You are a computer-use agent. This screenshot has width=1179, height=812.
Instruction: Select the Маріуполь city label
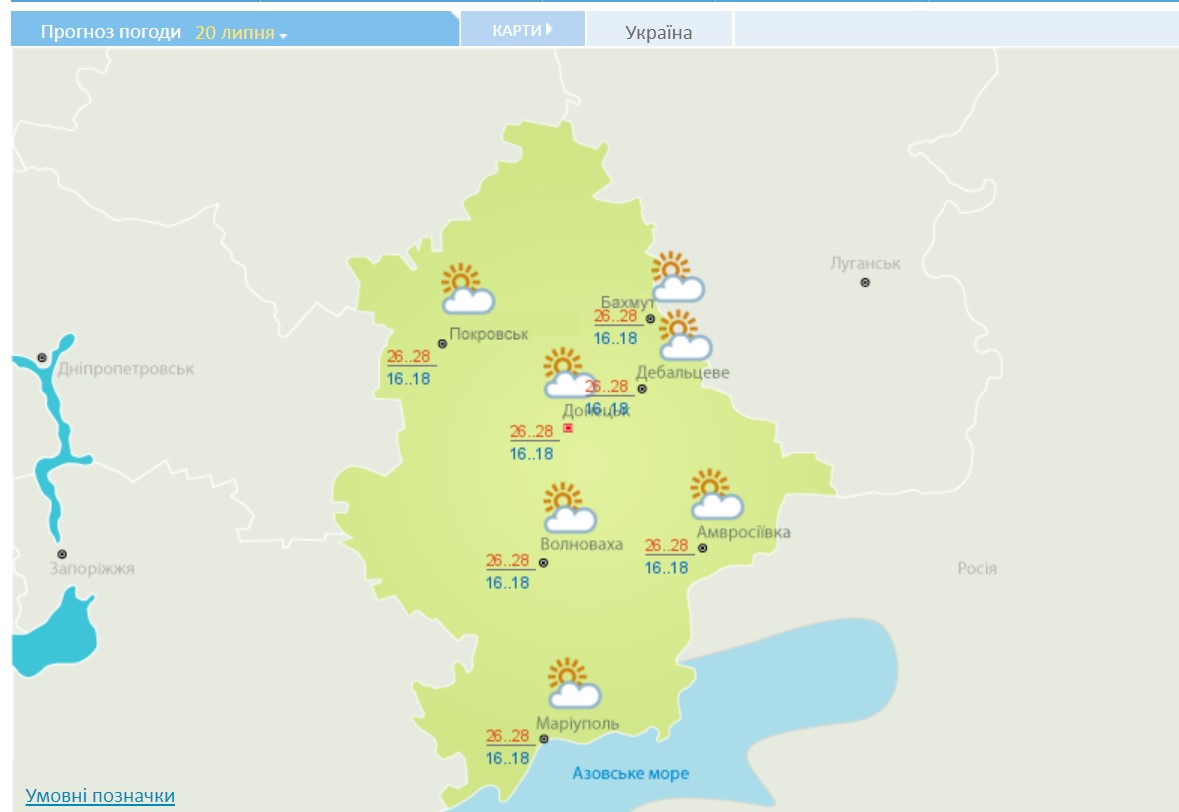click(x=577, y=723)
